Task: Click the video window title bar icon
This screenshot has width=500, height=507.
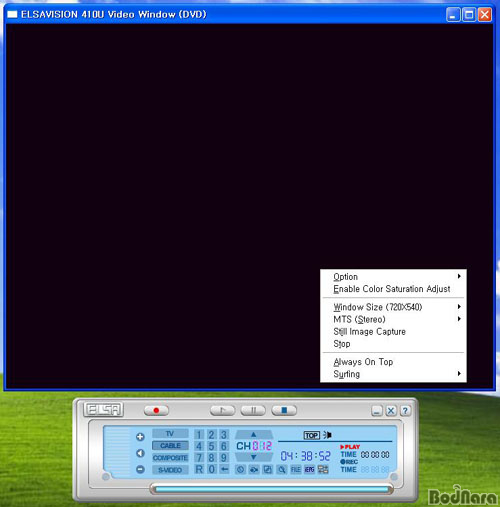Action: [12, 14]
